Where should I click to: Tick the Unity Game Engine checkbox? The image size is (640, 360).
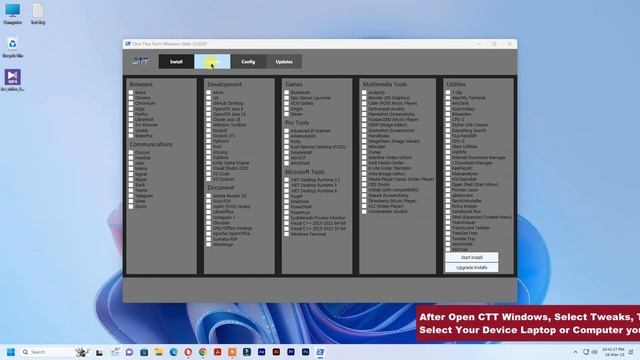pos(209,163)
